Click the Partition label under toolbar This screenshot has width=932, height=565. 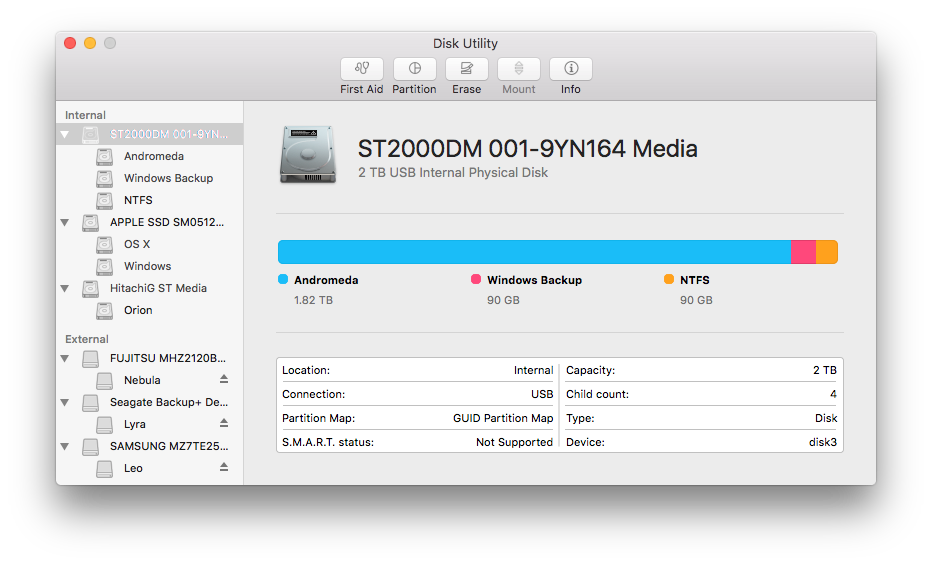coord(414,89)
